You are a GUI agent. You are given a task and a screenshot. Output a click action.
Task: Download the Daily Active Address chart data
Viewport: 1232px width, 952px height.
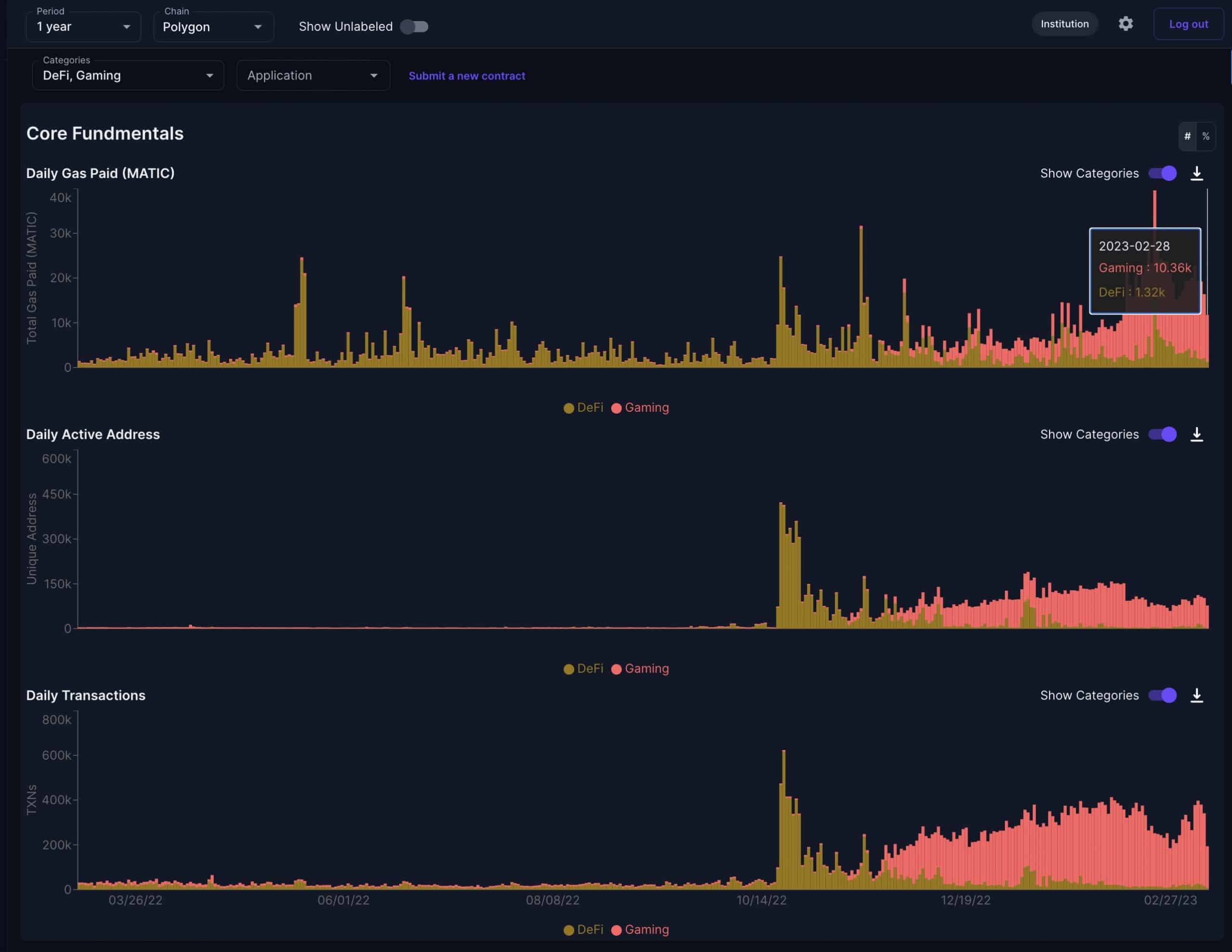pos(1196,434)
